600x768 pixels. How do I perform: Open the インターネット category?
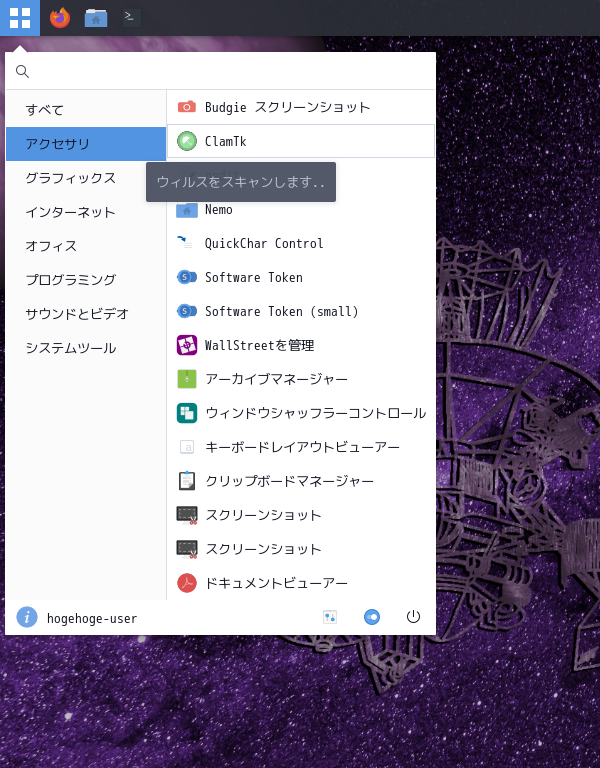click(x=86, y=212)
